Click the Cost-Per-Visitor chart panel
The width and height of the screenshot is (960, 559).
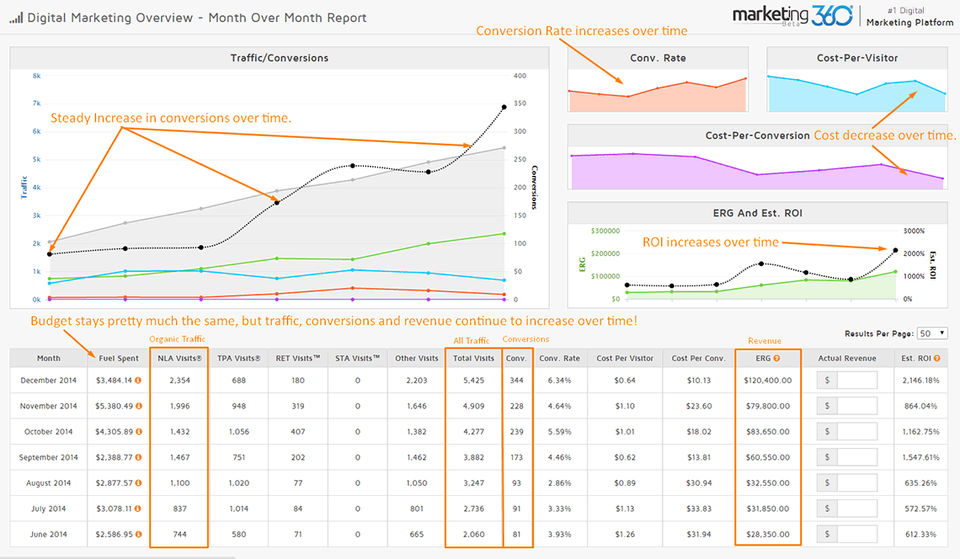click(857, 80)
